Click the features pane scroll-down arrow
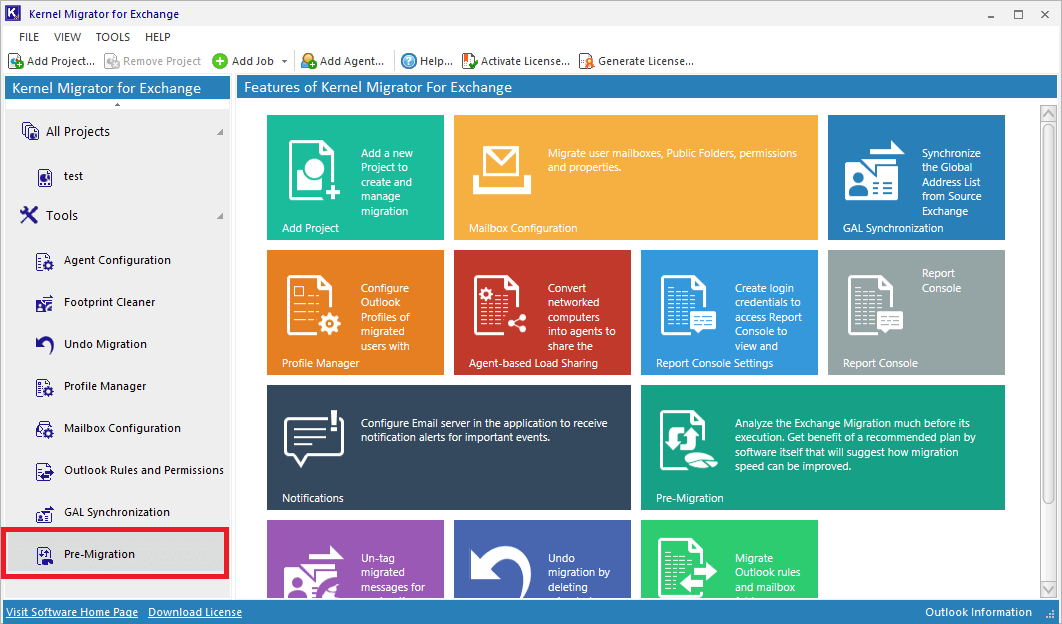This screenshot has width=1062, height=624. click(1048, 589)
